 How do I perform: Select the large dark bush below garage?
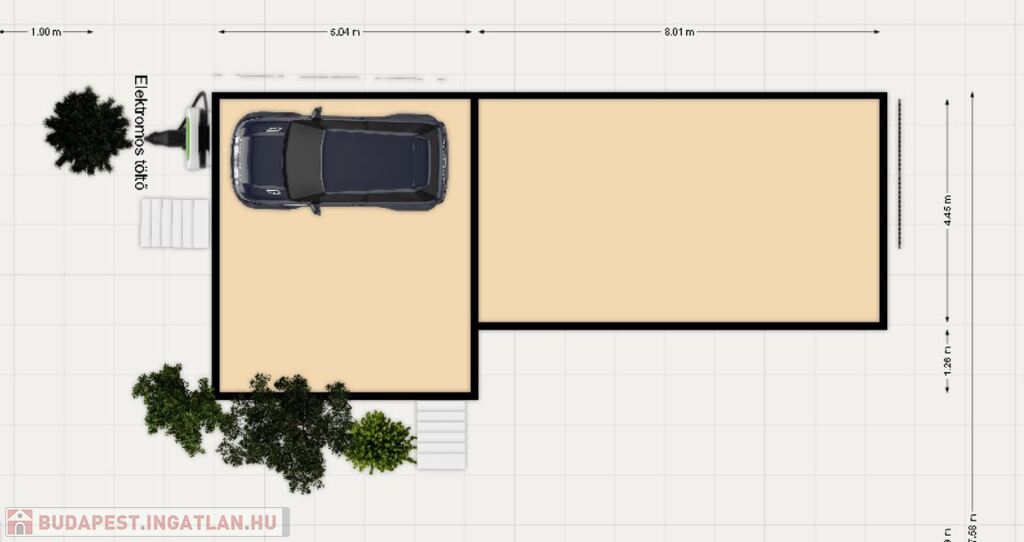pyautogui.click(x=285, y=430)
